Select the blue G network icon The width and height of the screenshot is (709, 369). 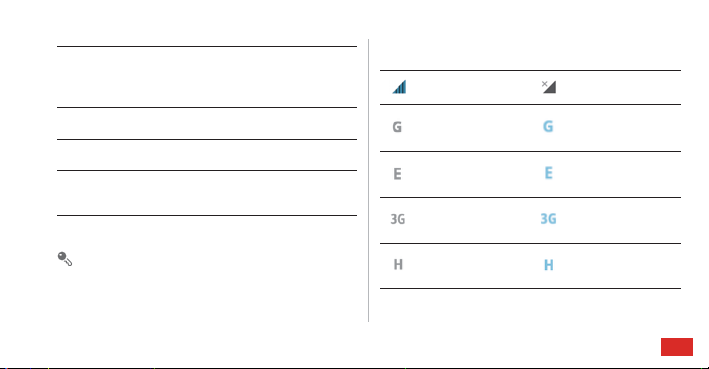(x=548, y=126)
